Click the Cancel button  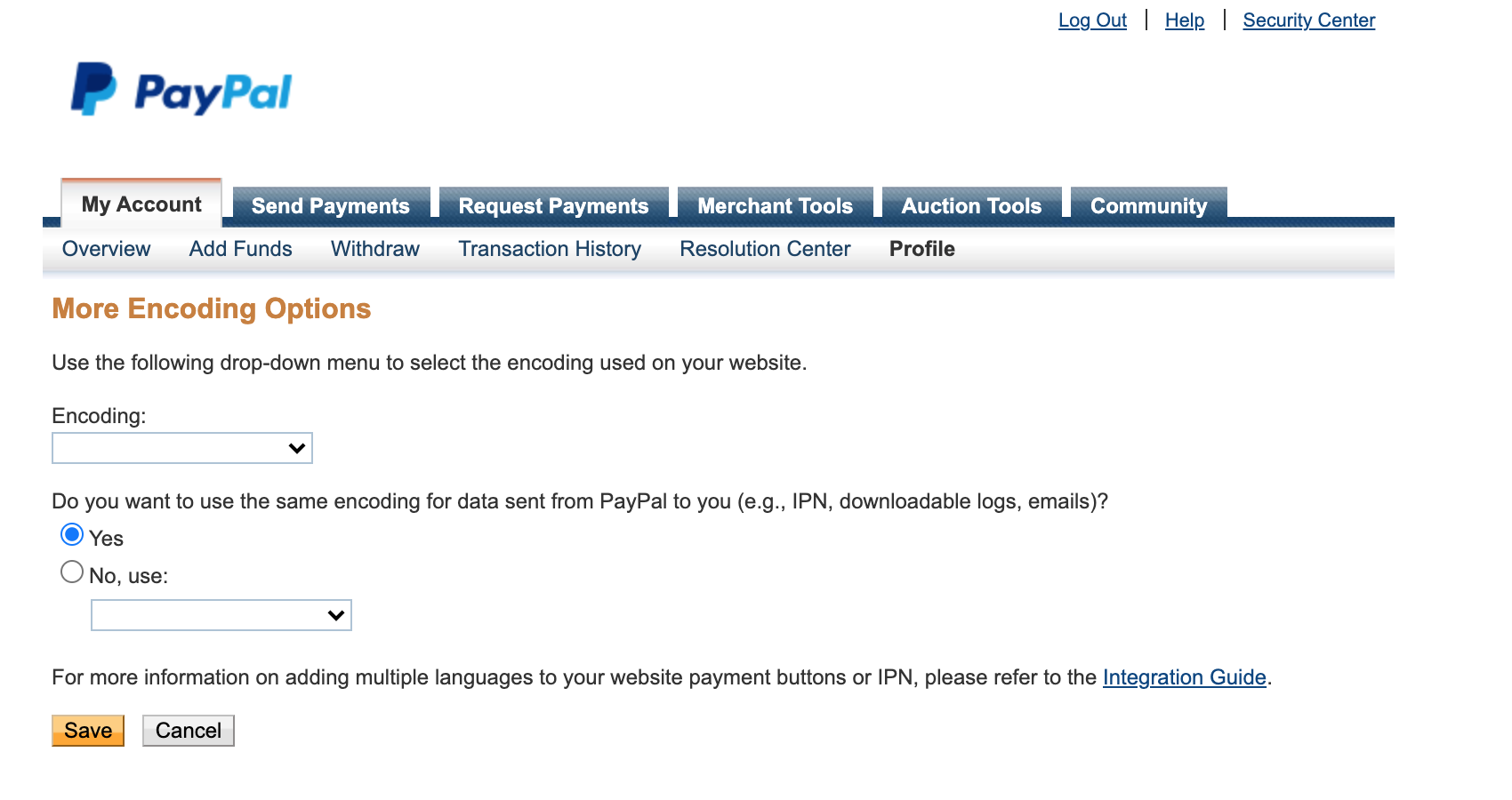(x=189, y=731)
